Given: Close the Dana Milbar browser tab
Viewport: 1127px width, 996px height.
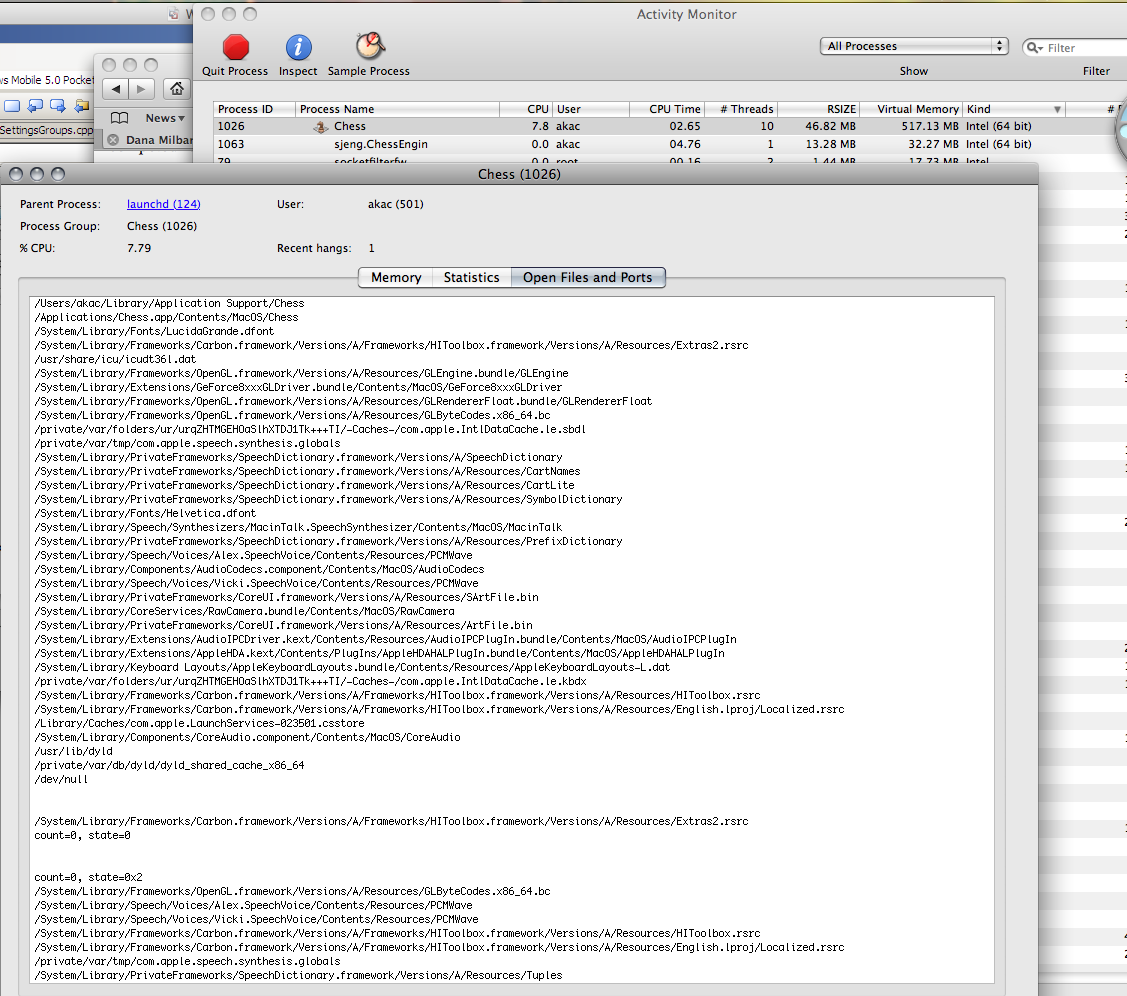Looking at the screenshot, I should (113, 140).
